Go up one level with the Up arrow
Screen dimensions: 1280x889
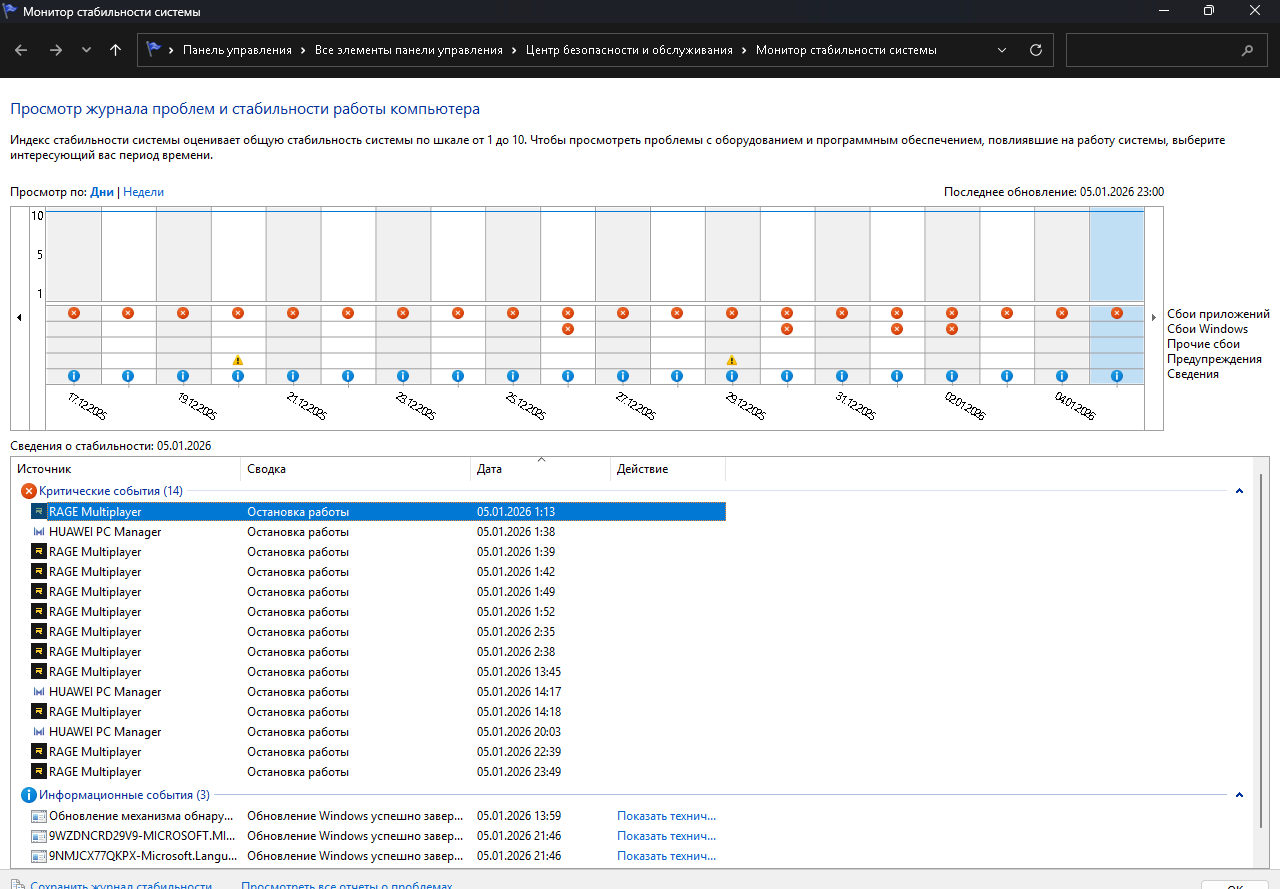(x=116, y=50)
